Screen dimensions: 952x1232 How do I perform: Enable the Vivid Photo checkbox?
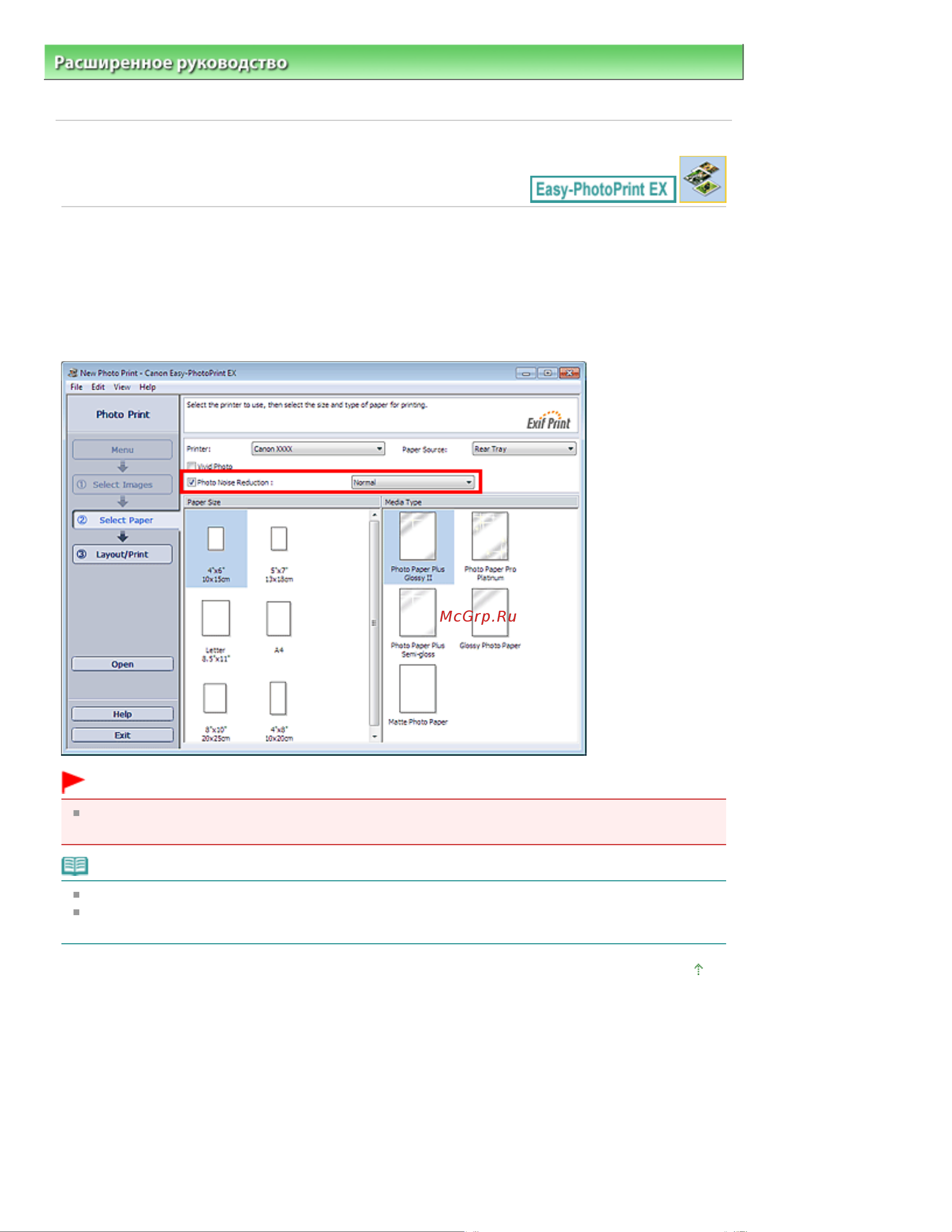[x=192, y=466]
